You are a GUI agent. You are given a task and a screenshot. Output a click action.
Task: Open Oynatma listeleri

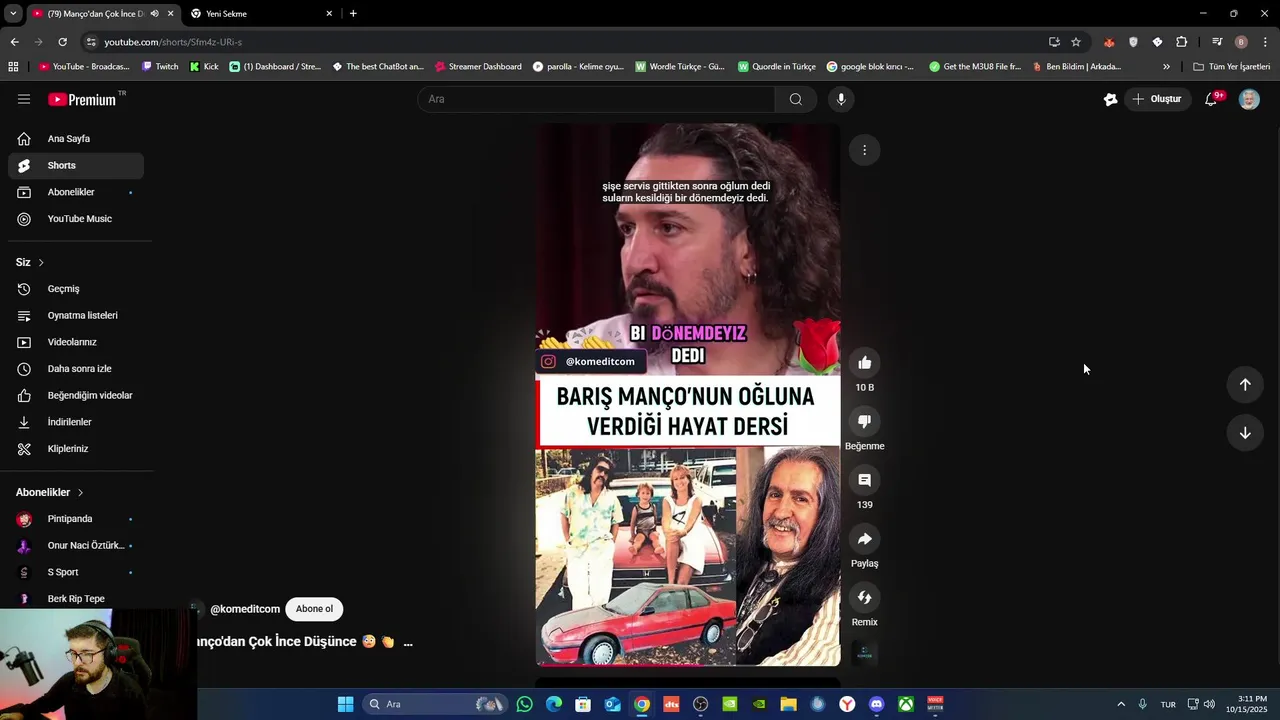click(76, 316)
